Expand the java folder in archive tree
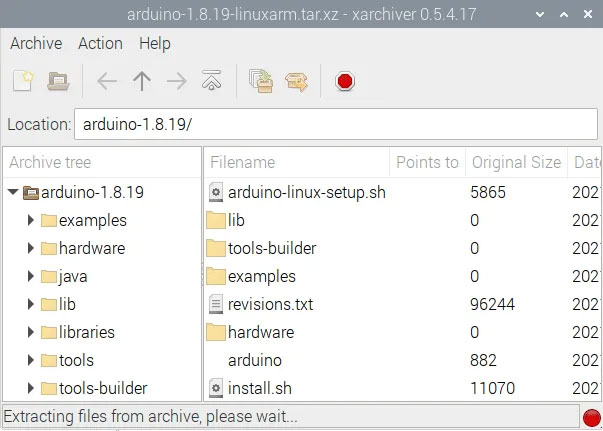This screenshot has height=431, width=603. pyautogui.click(x=31, y=276)
